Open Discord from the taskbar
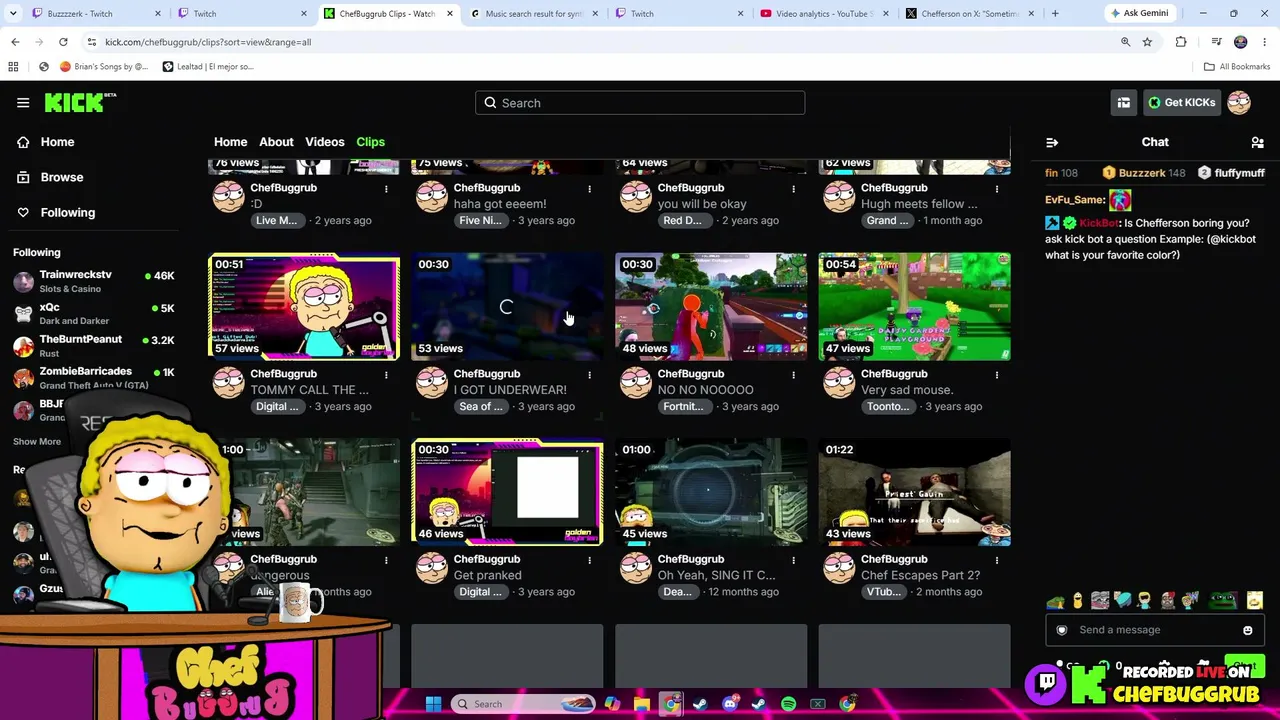1280x720 pixels. [x=730, y=704]
